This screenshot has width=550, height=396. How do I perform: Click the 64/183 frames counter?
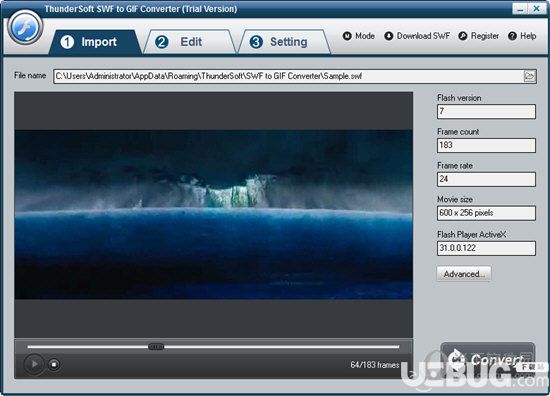[375, 365]
